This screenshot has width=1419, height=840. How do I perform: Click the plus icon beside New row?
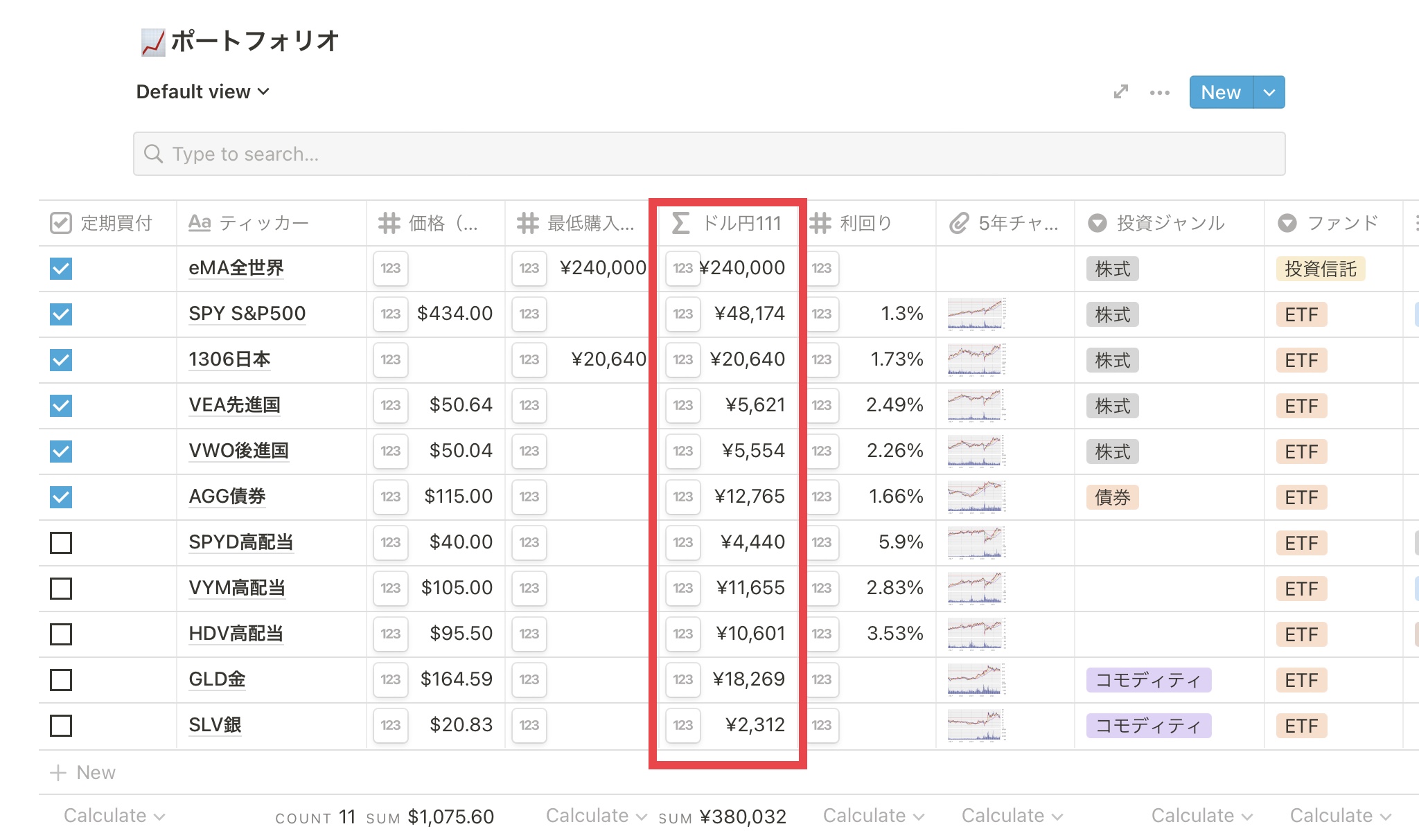point(59,773)
